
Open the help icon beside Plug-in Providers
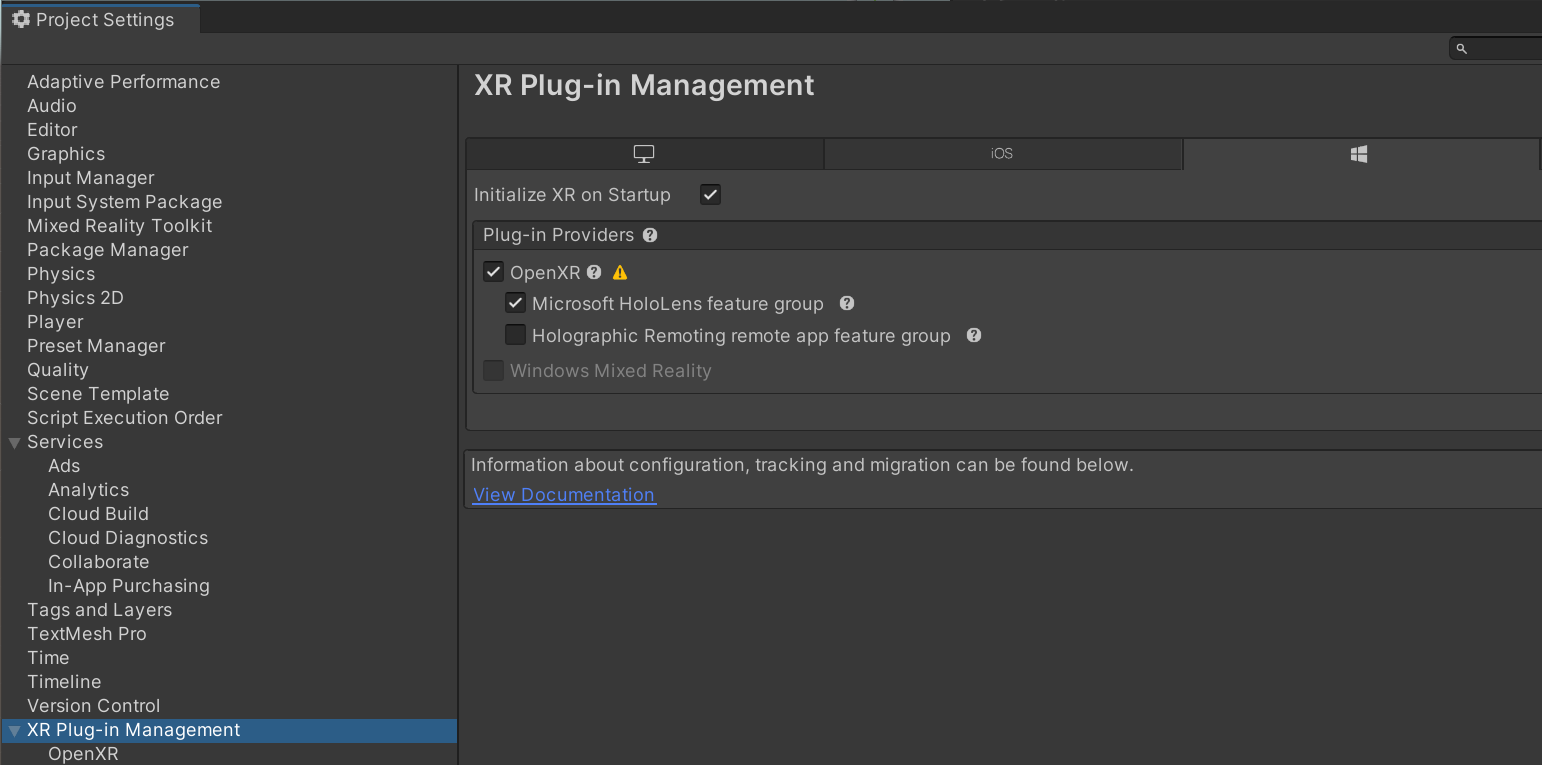(650, 235)
